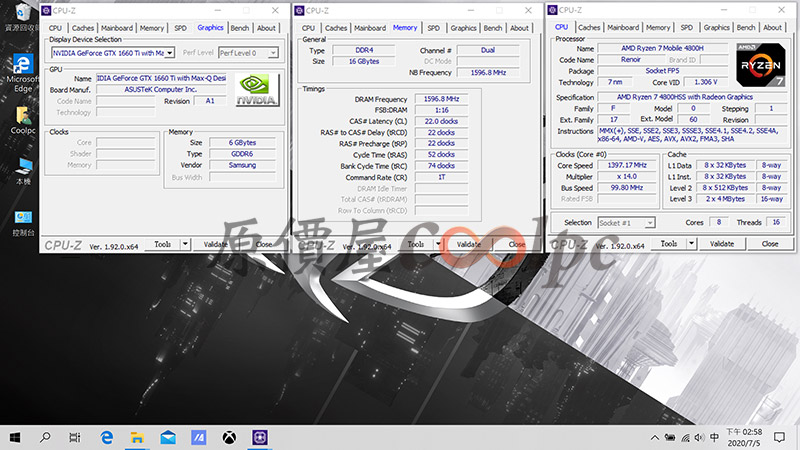
Task: Open SPD tab in Memory window
Action: point(433,28)
